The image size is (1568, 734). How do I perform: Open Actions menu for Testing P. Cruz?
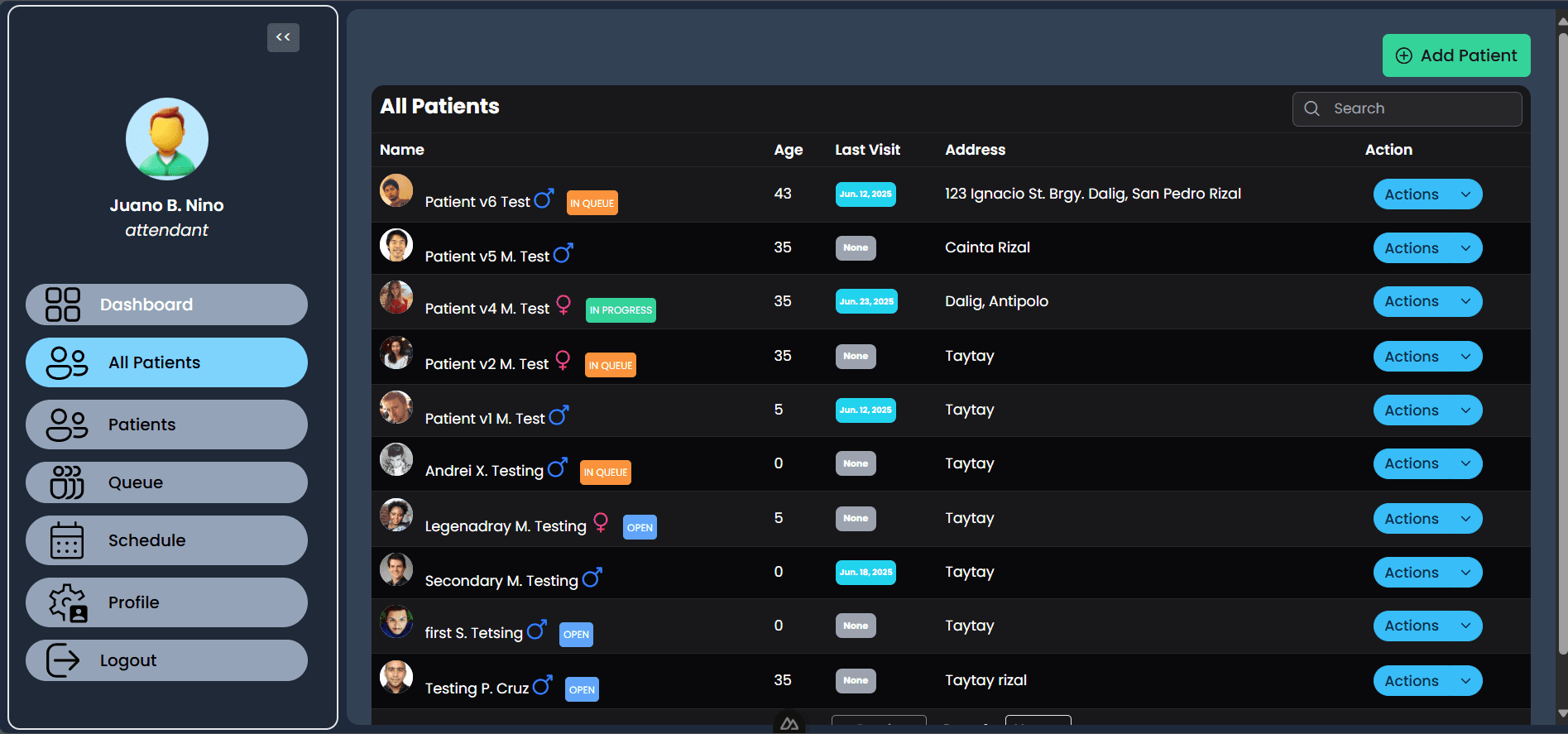click(x=1427, y=681)
